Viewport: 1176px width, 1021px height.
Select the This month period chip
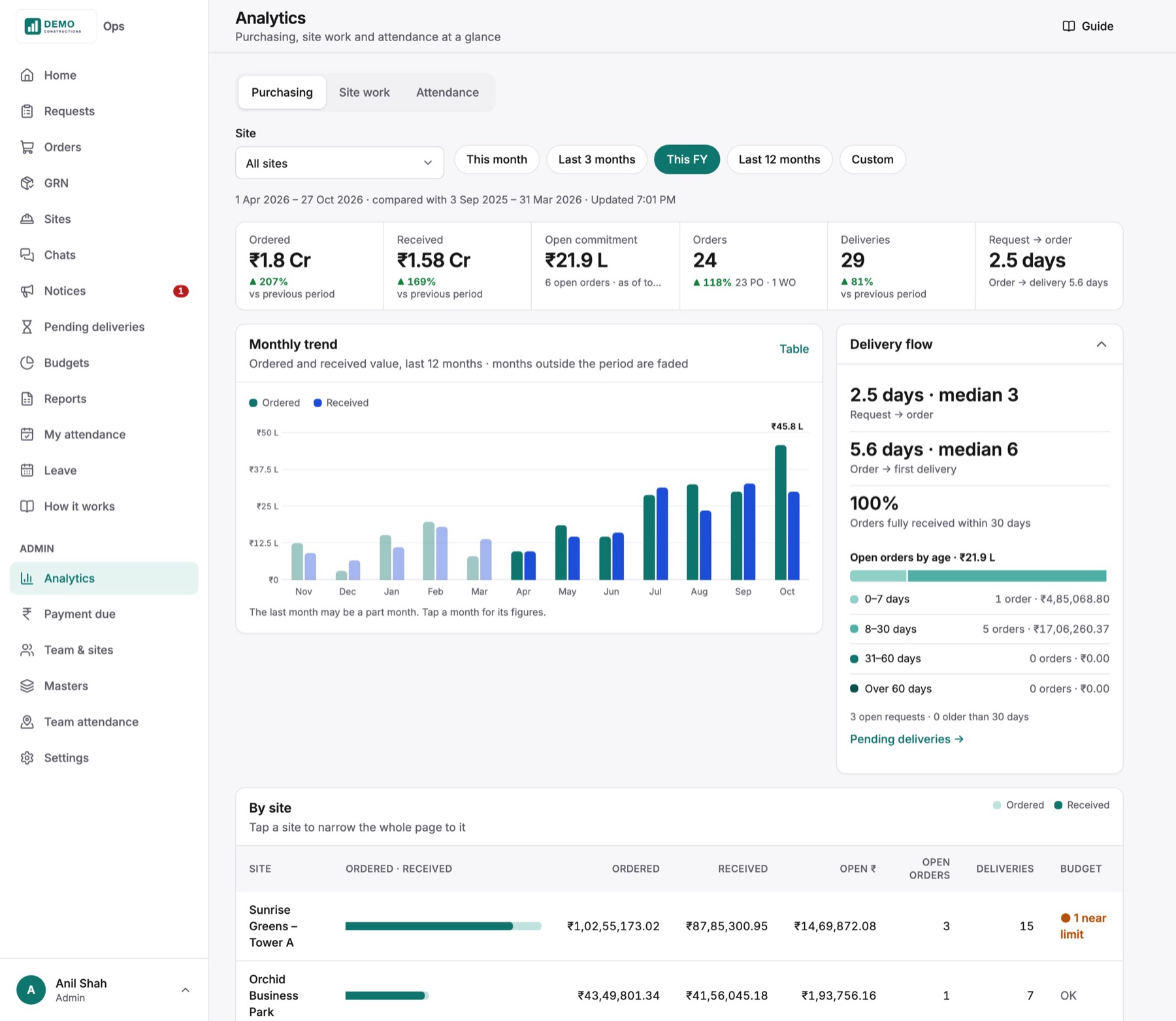click(497, 159)
